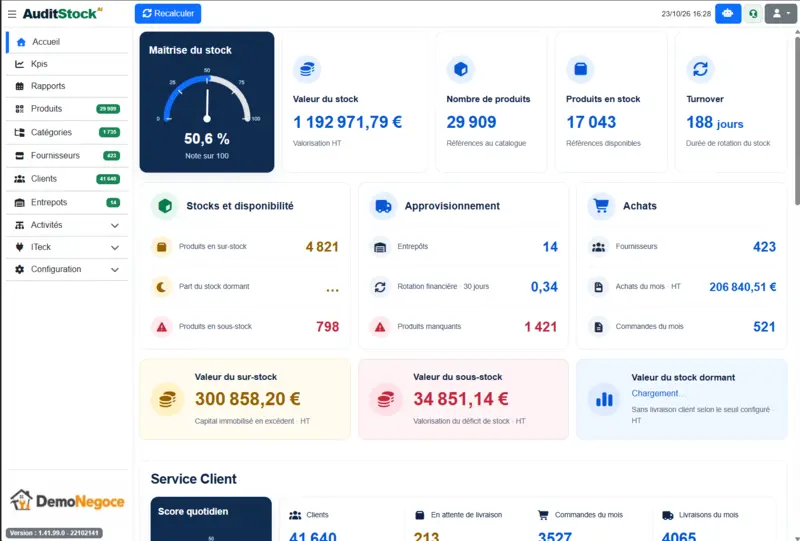Screen dimensions: 800x541
Task: Click the chart icon beside Kpis
Action: pos(19,64)
